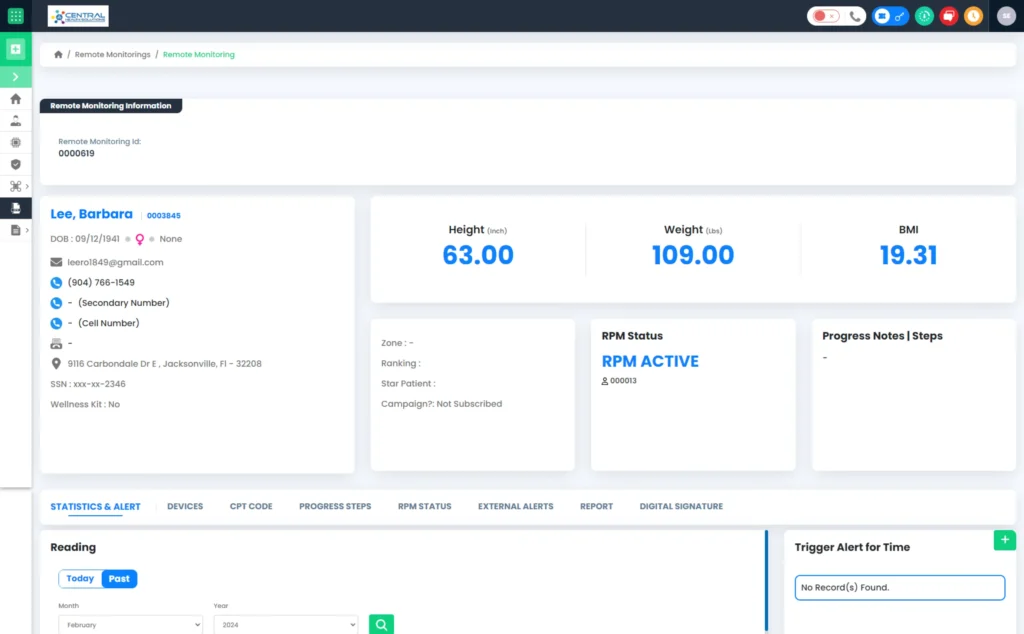This screenshot has width=1024, height=634.
Task: Open the apps grid icon top-left
Action: tap(14, 15)
